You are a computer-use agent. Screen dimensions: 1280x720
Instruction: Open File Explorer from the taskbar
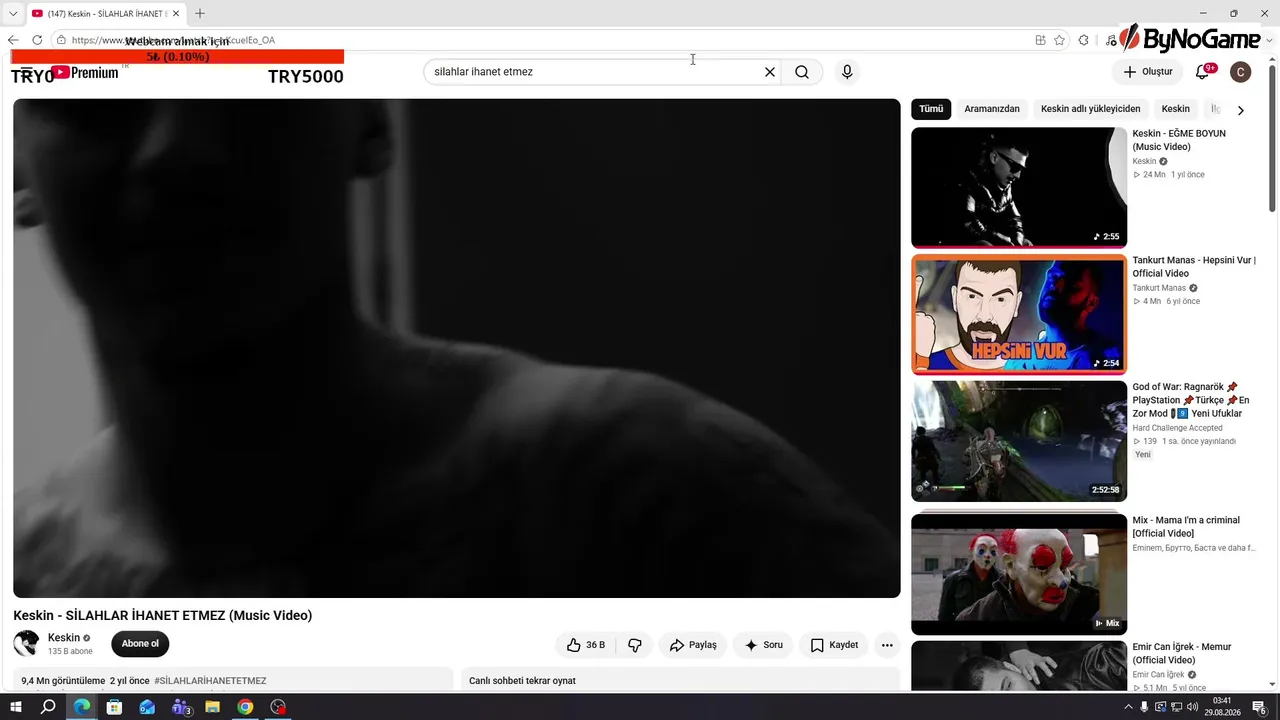coord(212,707)
